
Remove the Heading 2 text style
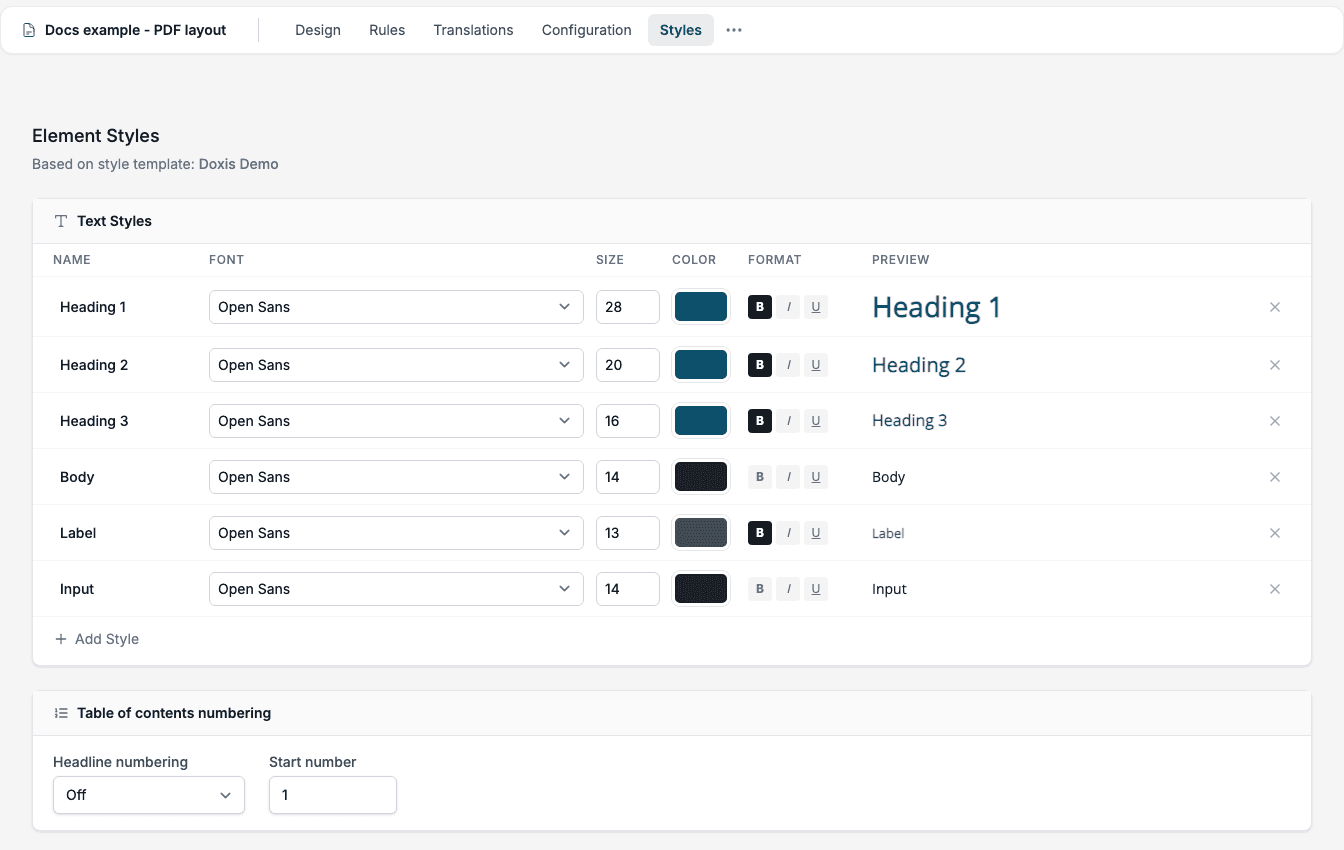[x=1275, y=365]
